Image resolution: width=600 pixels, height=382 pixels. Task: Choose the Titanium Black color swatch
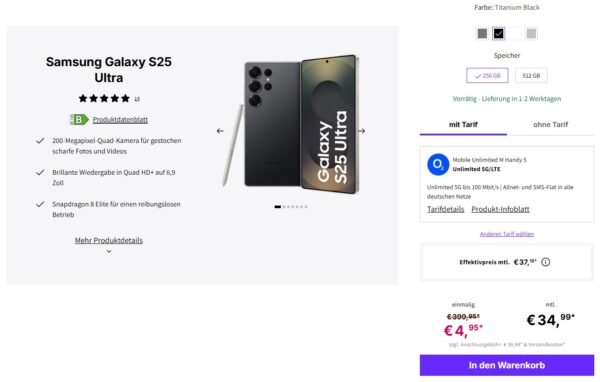pos(499,34)
